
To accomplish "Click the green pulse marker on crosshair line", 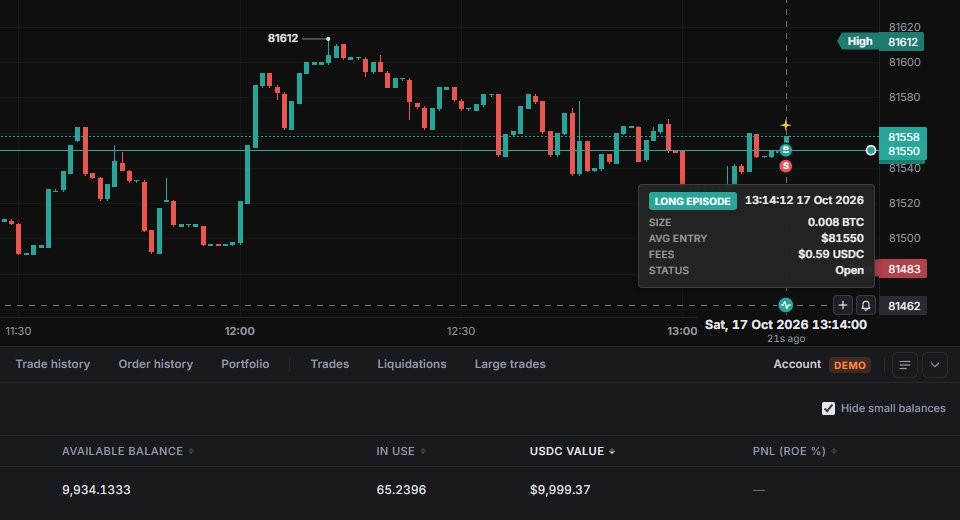I will (x=786, y=305).
